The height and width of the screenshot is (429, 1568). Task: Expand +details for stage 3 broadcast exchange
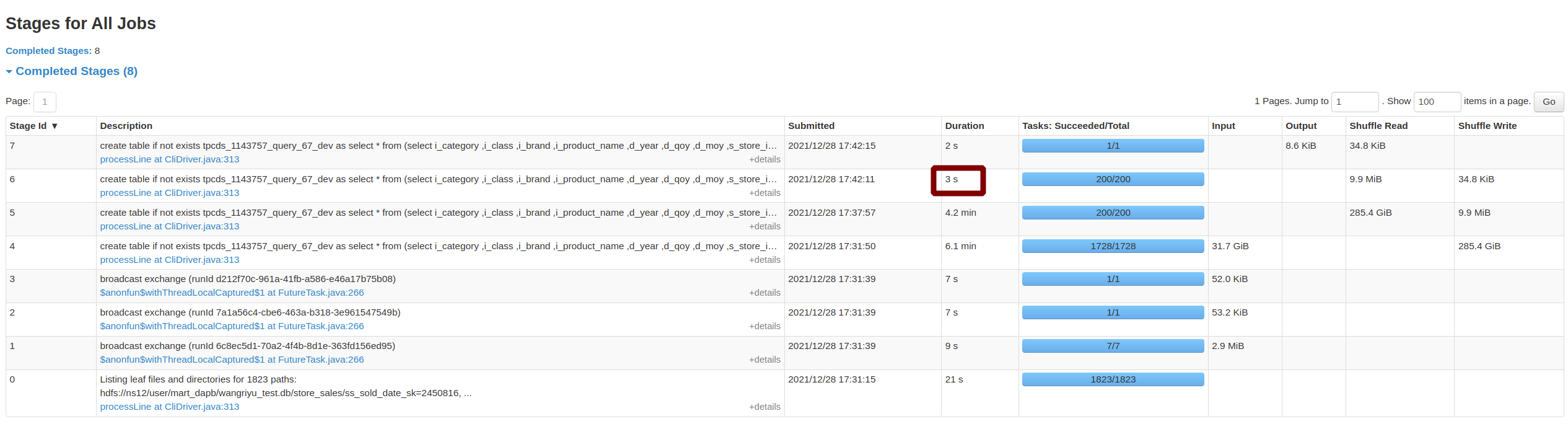pos(764,293)
